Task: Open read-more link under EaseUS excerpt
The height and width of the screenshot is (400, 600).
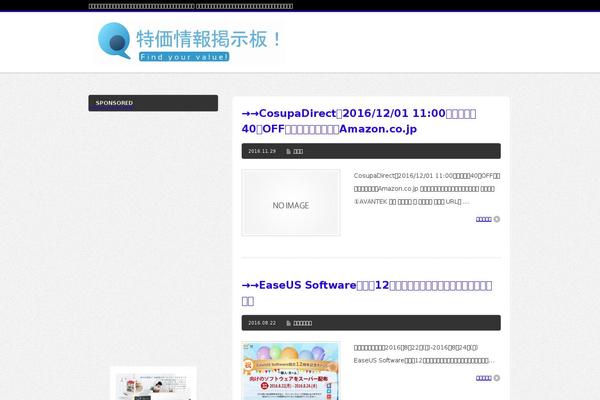Action: point(484,378)
